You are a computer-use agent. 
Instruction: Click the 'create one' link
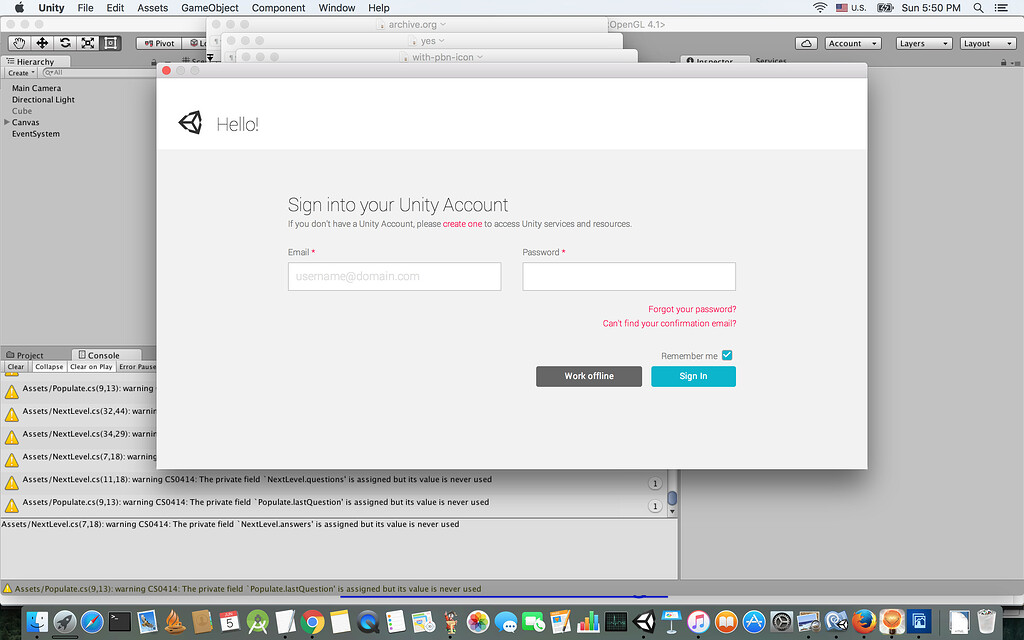pyautogui.click(x=462, y=224)
